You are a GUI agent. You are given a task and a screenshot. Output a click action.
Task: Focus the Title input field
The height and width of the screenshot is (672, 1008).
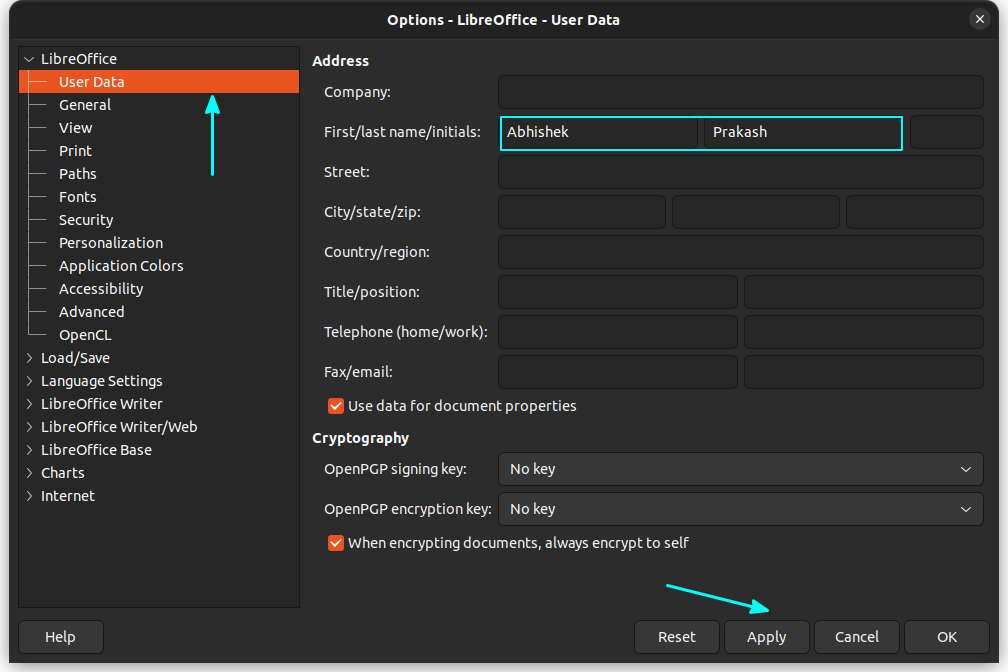(618, 292)
